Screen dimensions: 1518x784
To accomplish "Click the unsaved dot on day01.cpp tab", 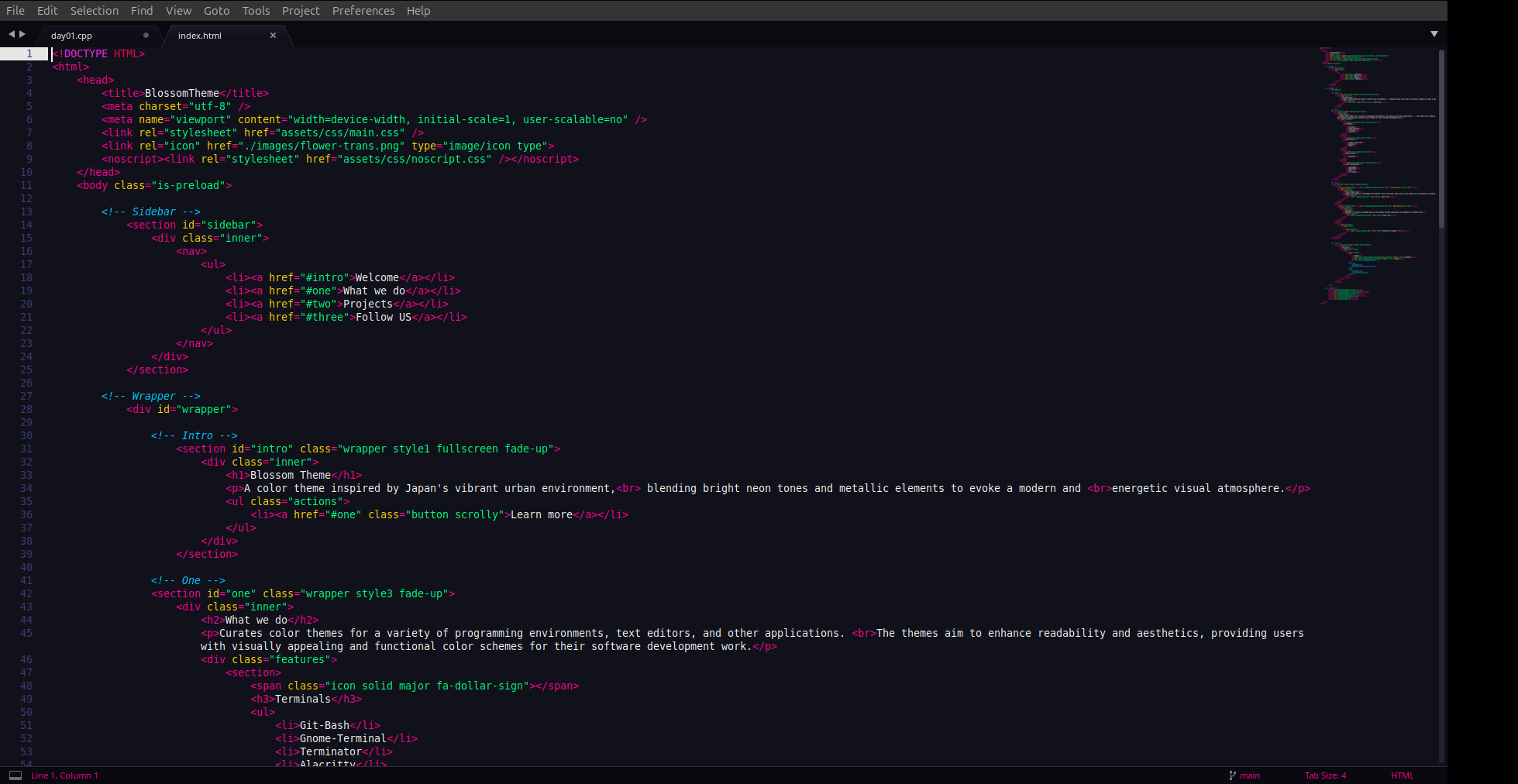I will click(146, 35).
